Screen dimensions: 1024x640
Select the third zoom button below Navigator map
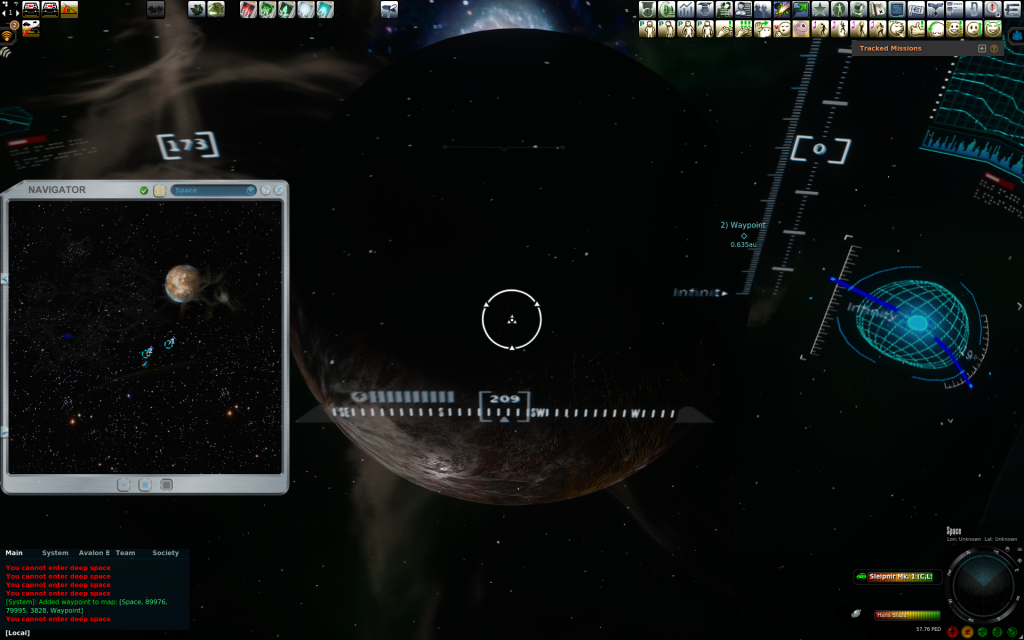167,485
